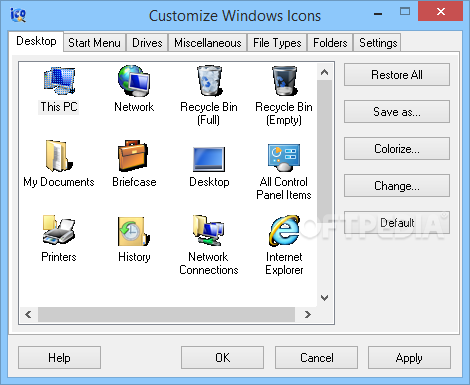Confirm with the OK button

[222, 358]
